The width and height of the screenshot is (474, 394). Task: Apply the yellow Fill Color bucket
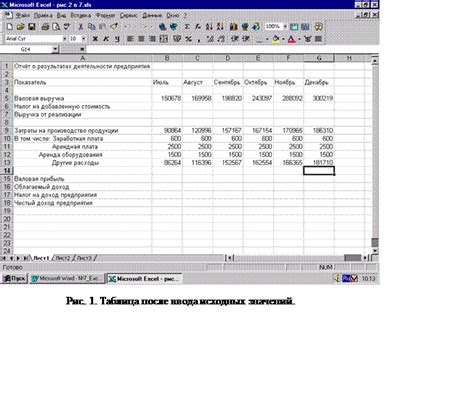[x=276, y=39]
